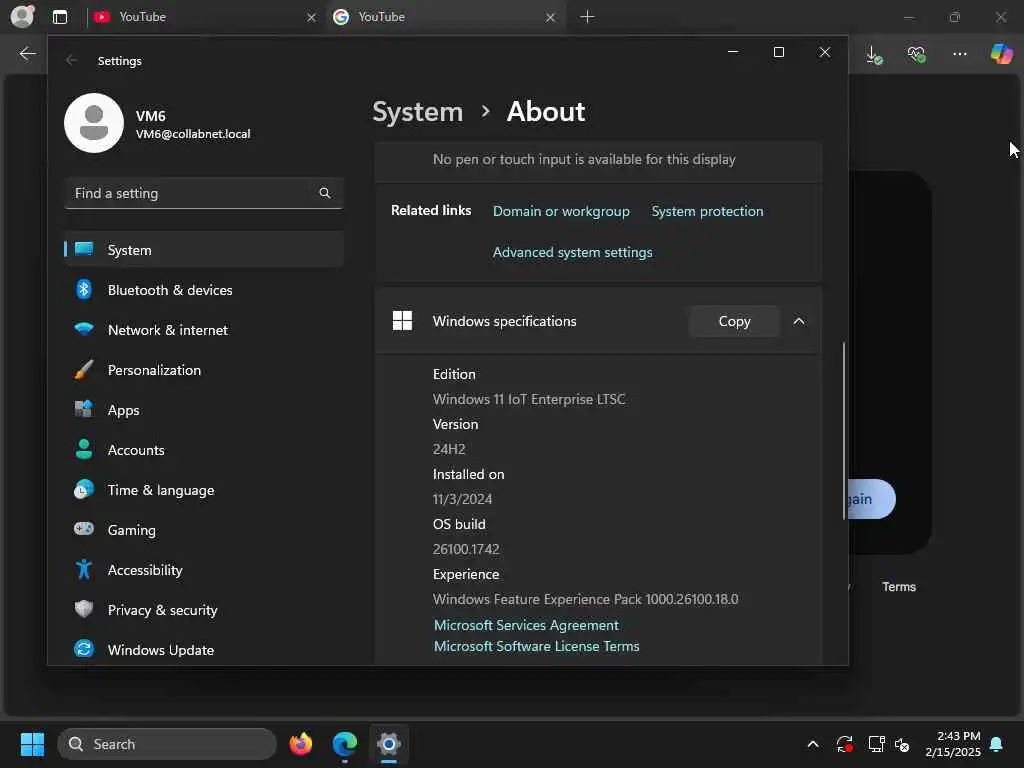Open the Edge Copilot icon
The width and height of the screenshot is (1024, 768).
[1001, 54]
